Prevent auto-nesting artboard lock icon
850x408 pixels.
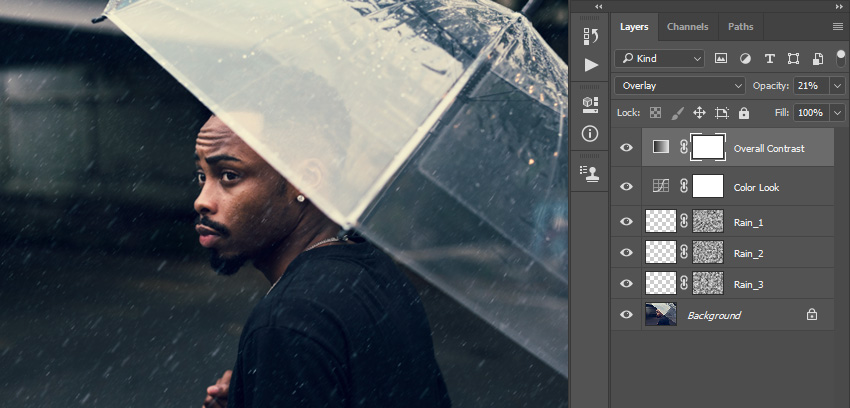click(722, 113)
